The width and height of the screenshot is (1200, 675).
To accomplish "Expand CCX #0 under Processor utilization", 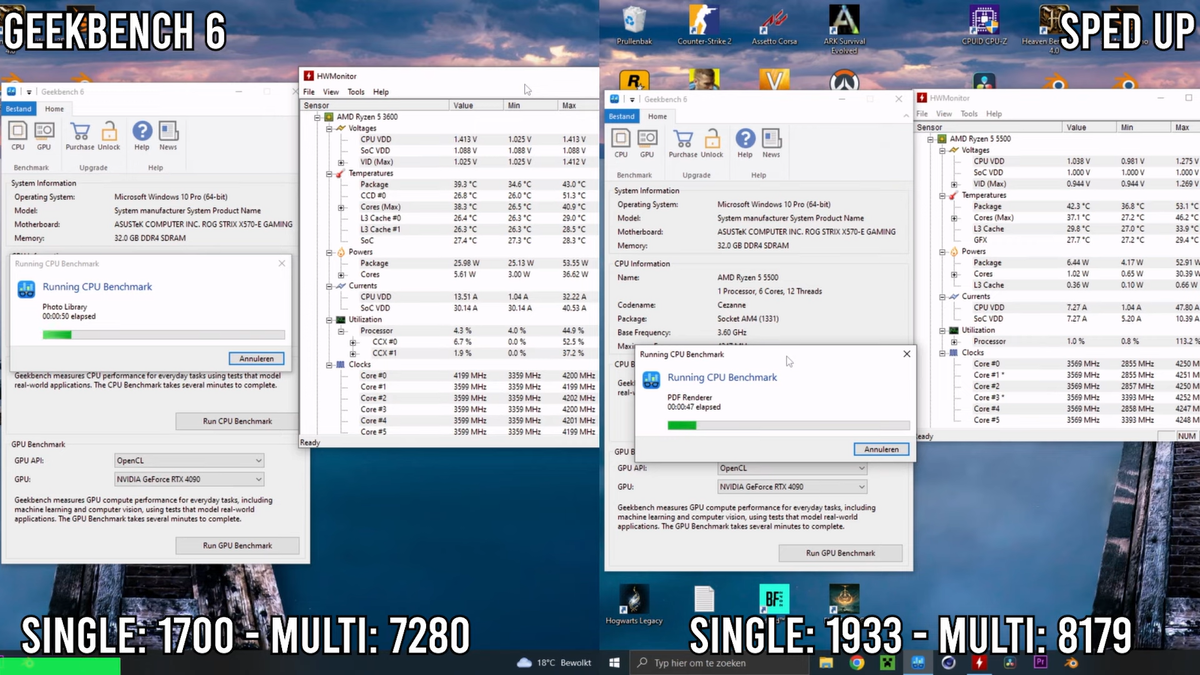I will (x=352, y=342).
